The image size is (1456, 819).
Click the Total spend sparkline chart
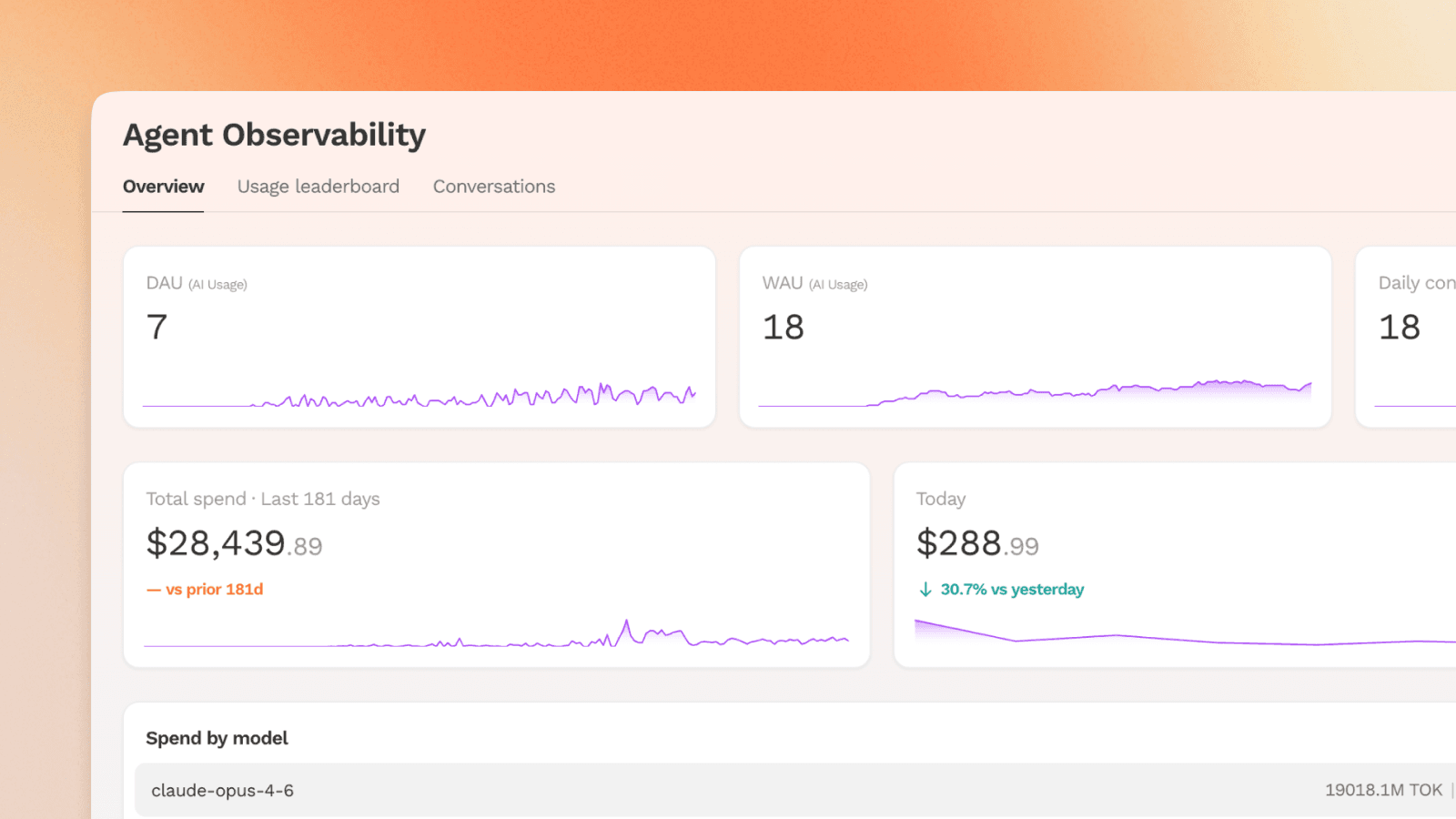point(497,633)
